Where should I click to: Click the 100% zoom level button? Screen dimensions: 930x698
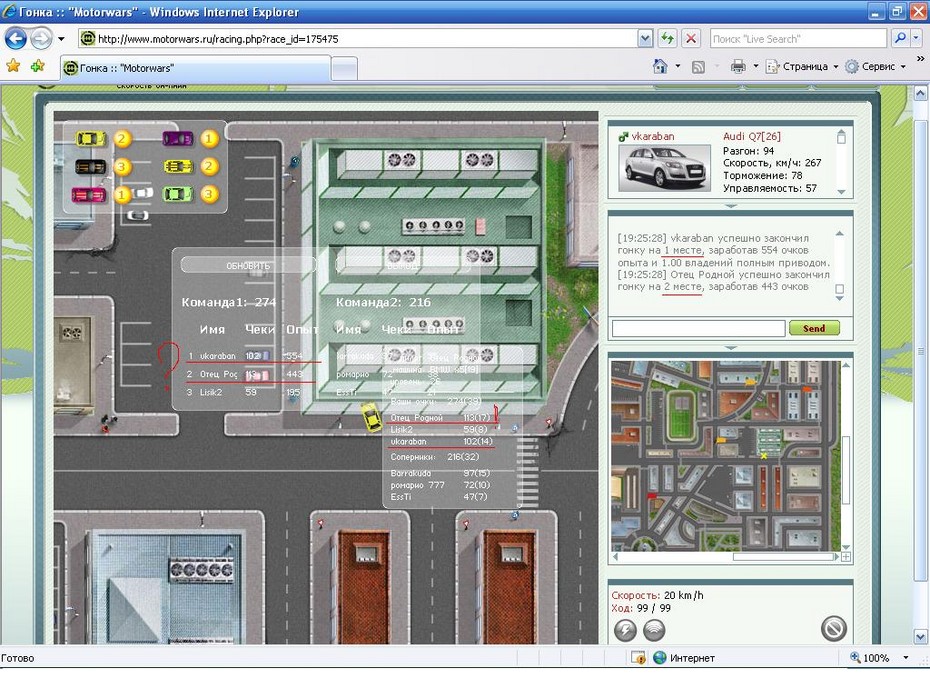870,658
